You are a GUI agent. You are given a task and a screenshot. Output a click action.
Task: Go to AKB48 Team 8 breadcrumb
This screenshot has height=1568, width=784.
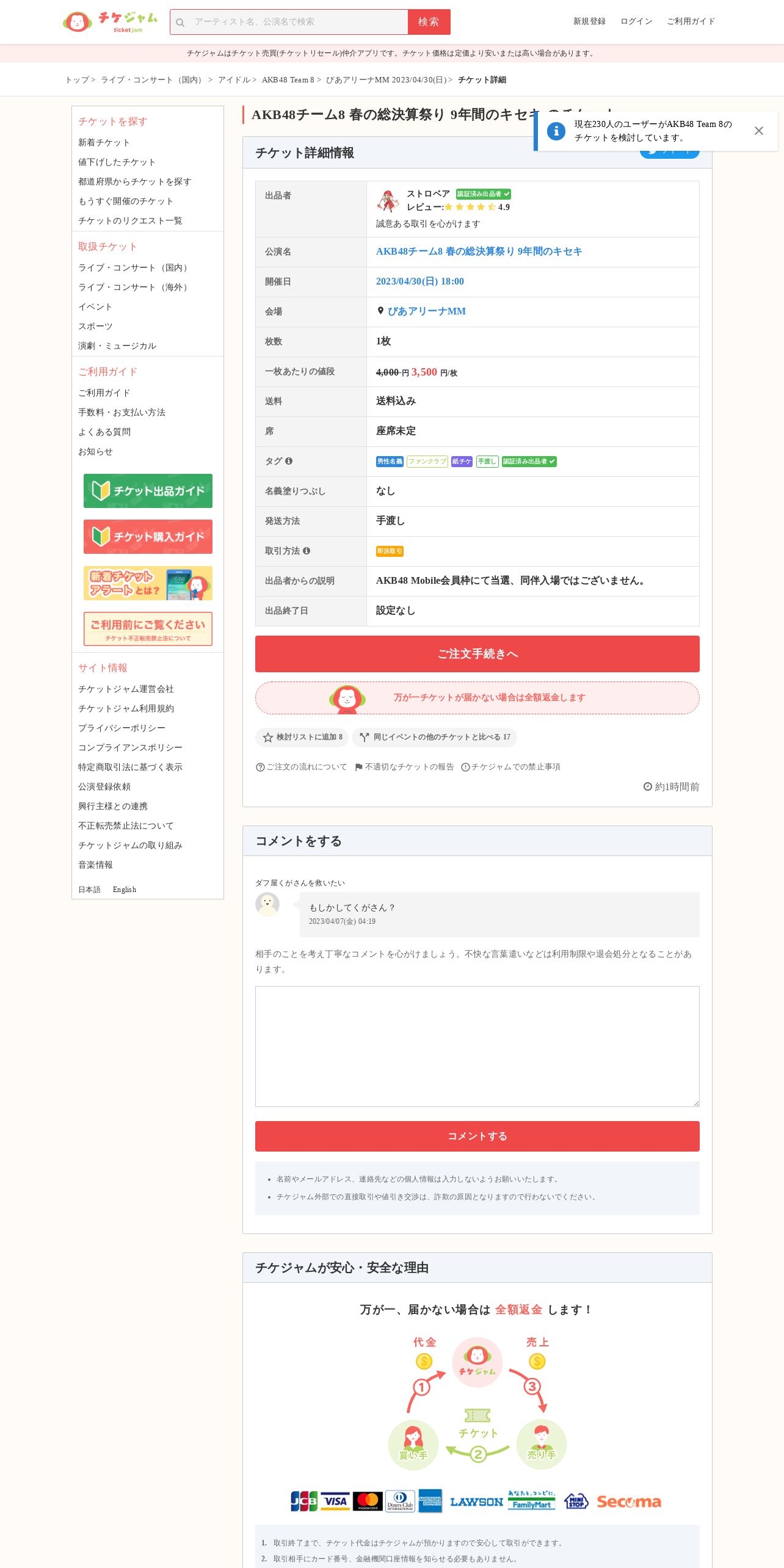pyautogui.click(x=288, y=80)
